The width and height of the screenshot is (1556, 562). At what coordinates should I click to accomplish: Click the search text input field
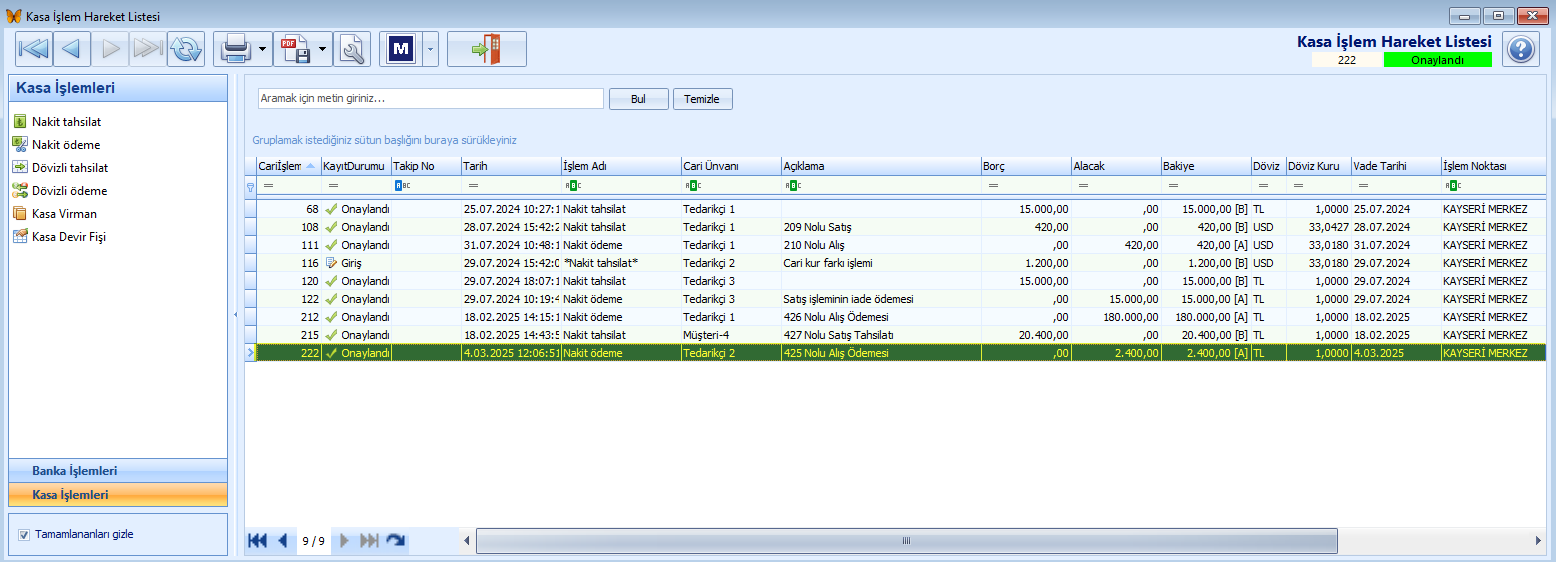click(x=431, y=99)
